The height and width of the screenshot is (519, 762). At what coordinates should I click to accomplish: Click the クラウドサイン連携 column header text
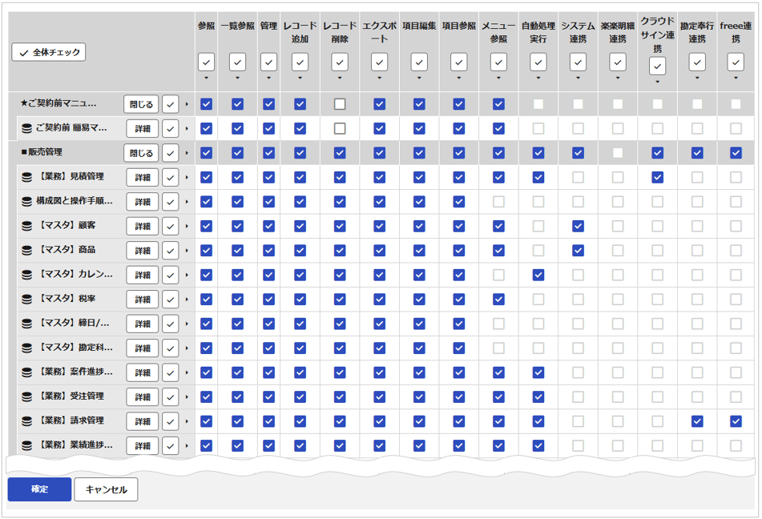tap(658, 35)
